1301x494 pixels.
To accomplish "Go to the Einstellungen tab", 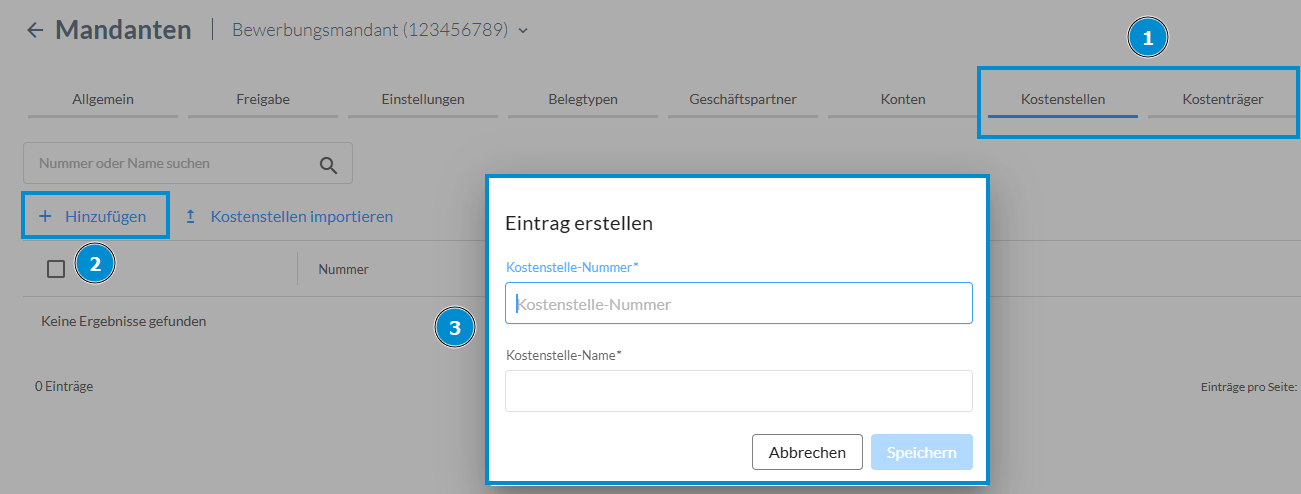I will tap(423, 99).
